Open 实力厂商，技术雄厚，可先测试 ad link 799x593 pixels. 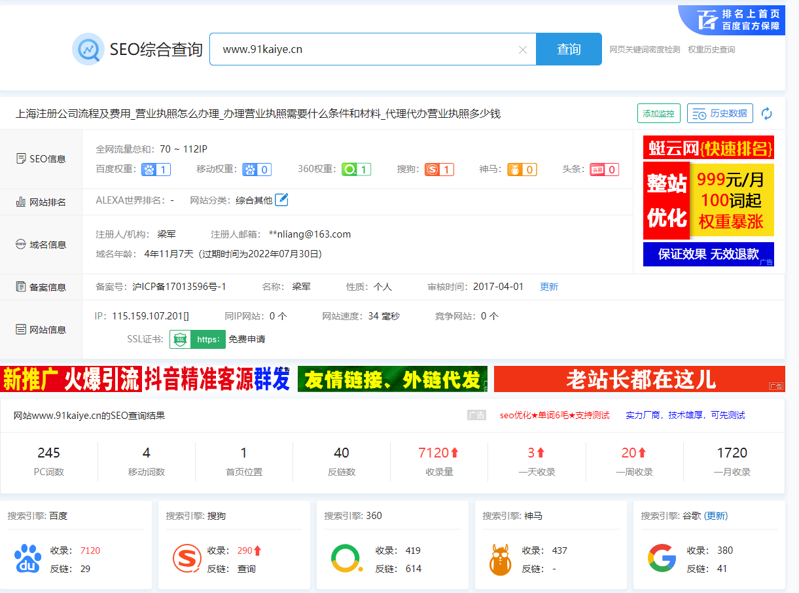click(x=685, y=415)
